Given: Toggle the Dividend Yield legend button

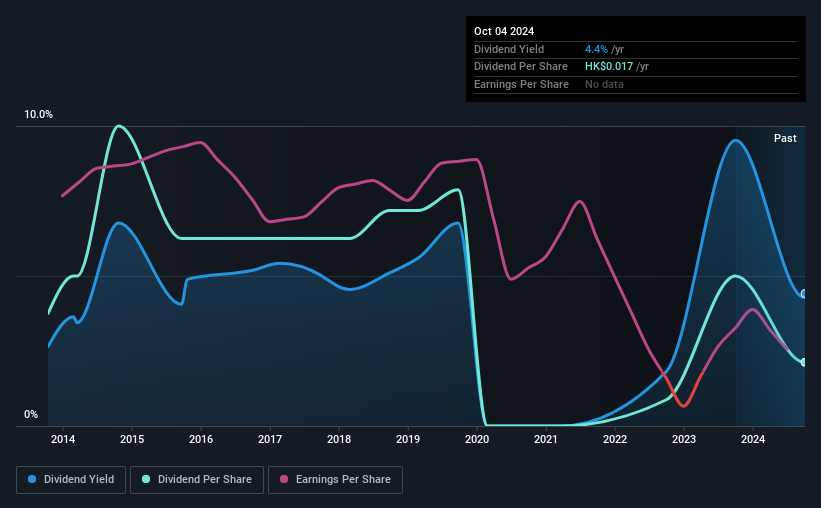Looking at the screenshot, I should coord(71,480).
